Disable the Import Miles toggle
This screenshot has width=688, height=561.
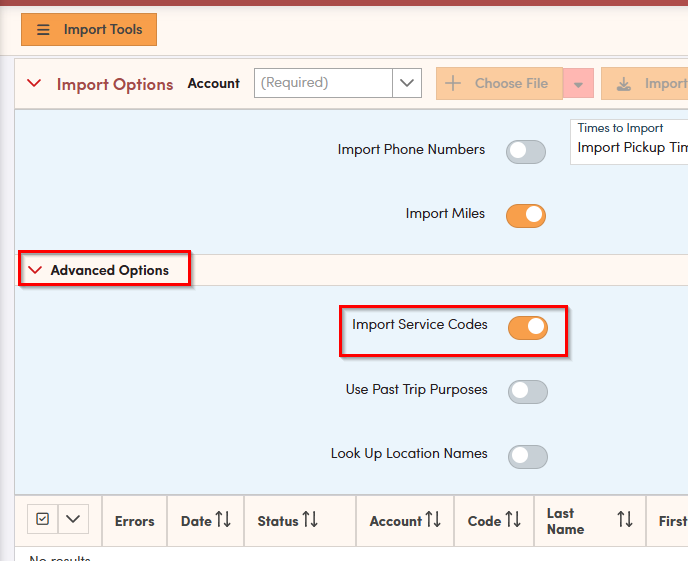(x=526, y=215)
